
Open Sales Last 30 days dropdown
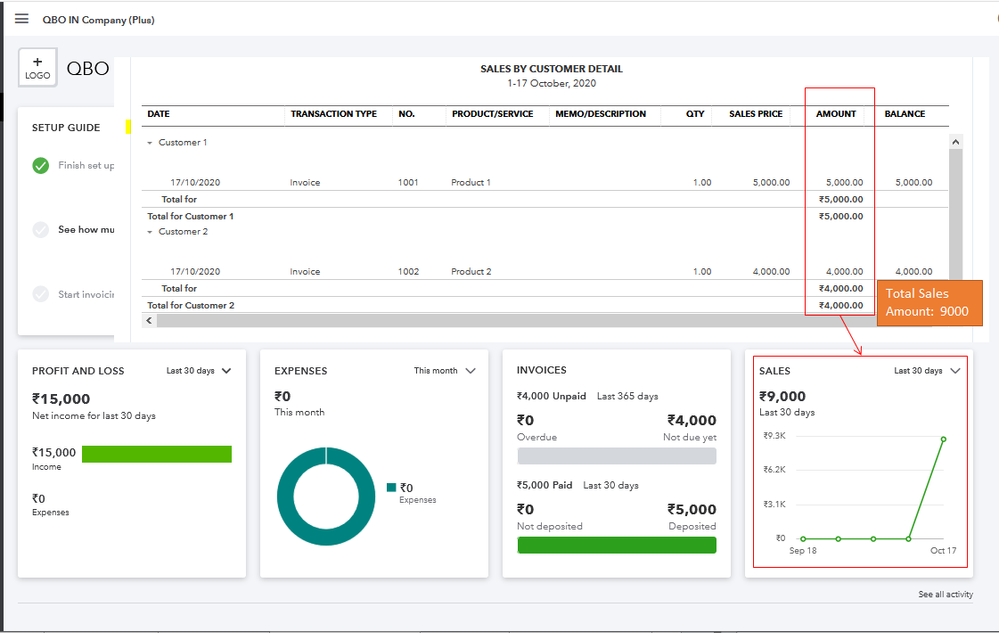tap(927, 371)
